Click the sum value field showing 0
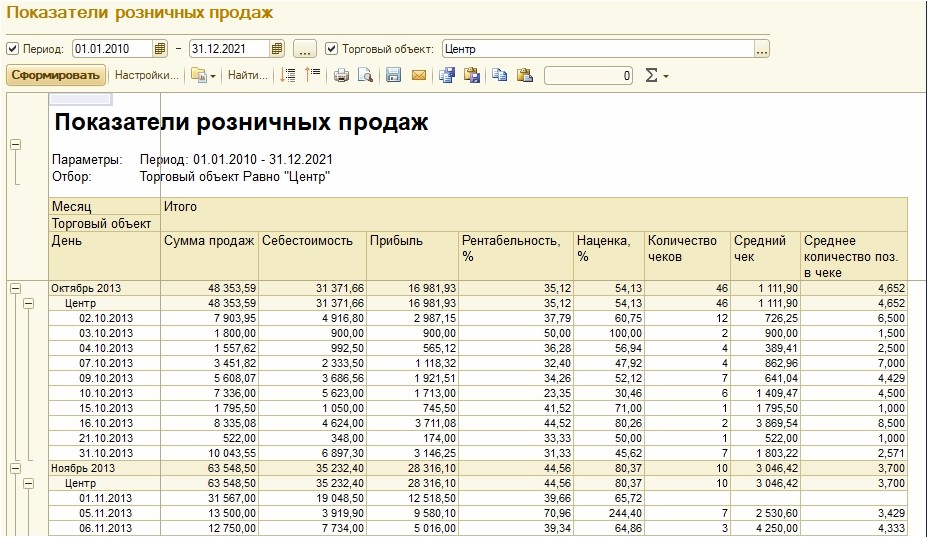The height and width of the screenshot is (540, 928). point(588,75)
